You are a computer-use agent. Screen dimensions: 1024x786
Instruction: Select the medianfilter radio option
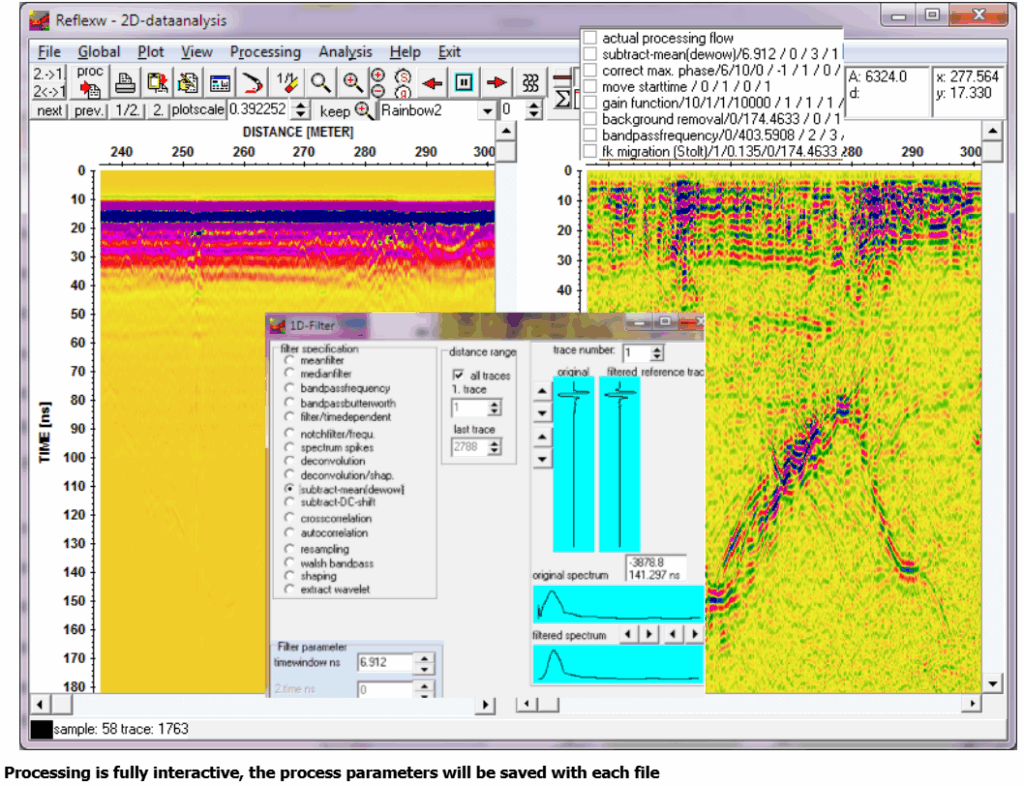[289, 373]
